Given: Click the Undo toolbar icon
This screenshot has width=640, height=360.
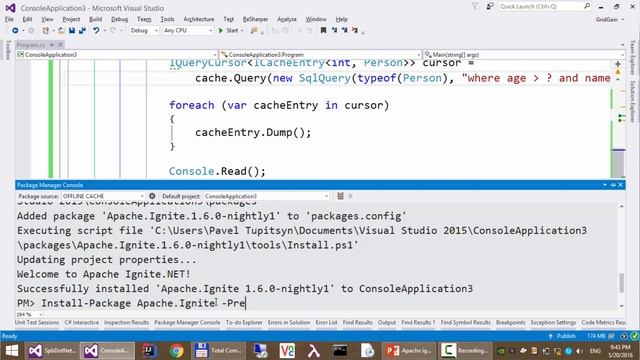Looking at the screenshot, I should (x=96, y=31).
